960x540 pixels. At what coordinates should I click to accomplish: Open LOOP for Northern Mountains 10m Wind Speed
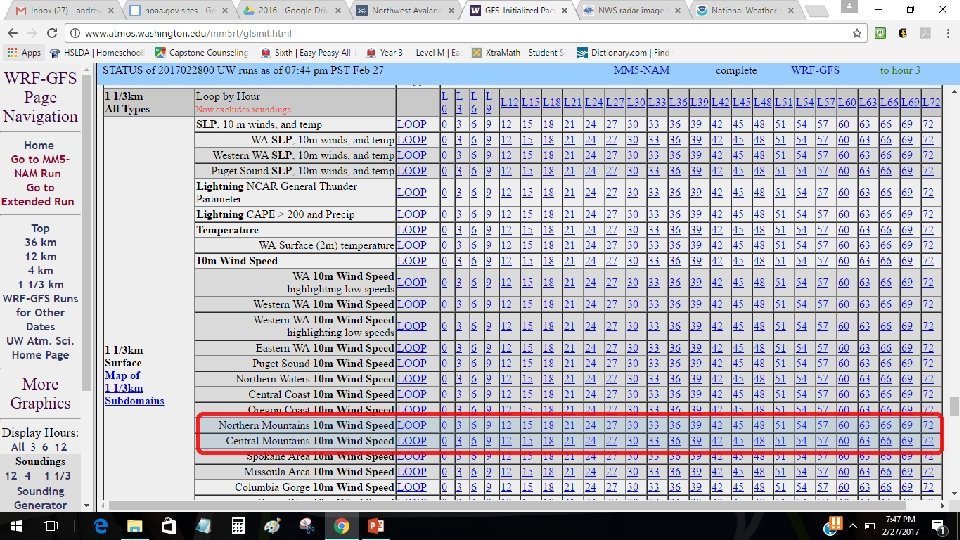click(x=411, y=425)
